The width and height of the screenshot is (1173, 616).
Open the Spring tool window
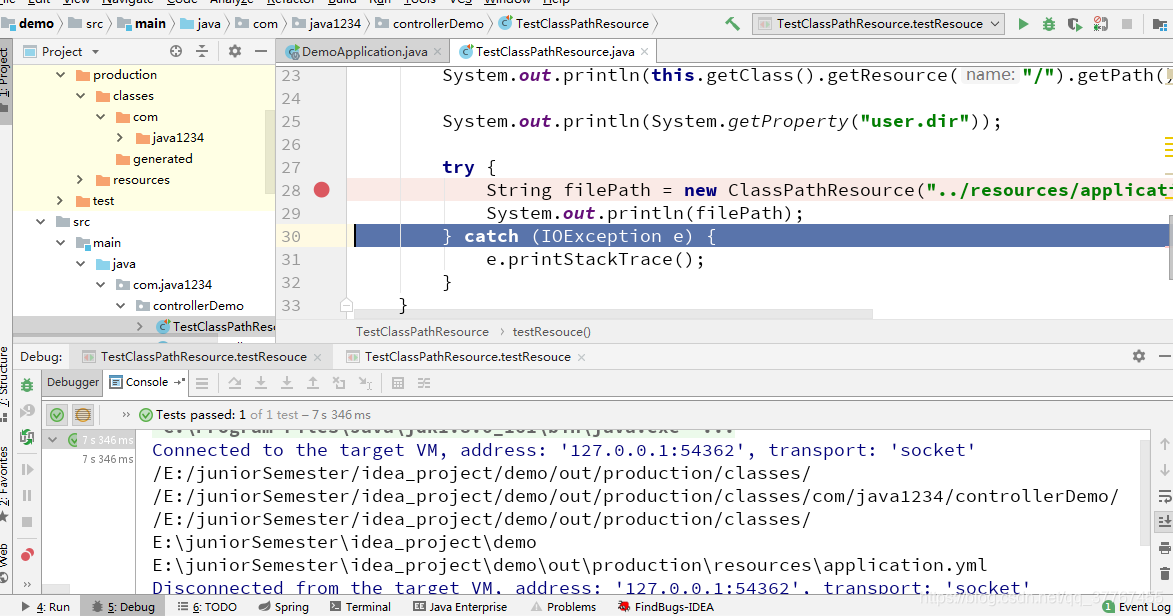pos(284,607)
